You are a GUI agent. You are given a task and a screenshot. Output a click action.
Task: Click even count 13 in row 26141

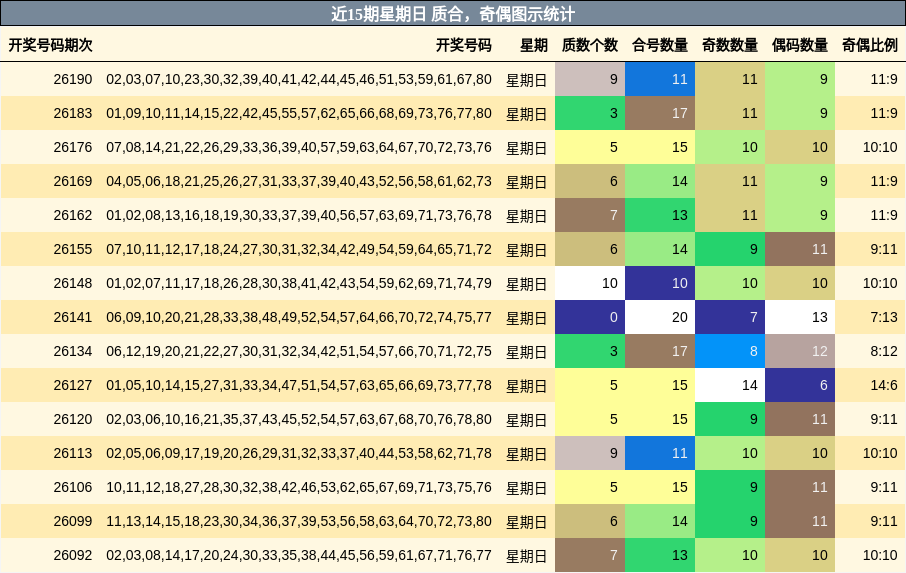click(x=800, y=317)
